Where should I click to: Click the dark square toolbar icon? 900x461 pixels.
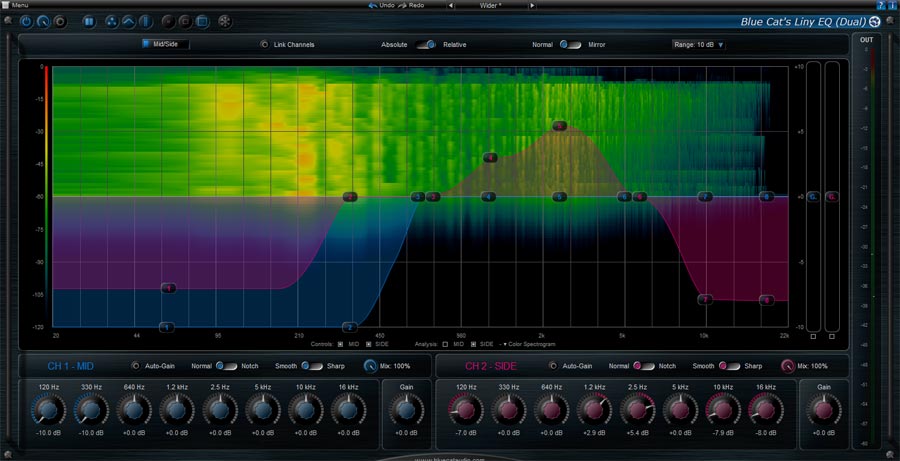click(185, 22)
